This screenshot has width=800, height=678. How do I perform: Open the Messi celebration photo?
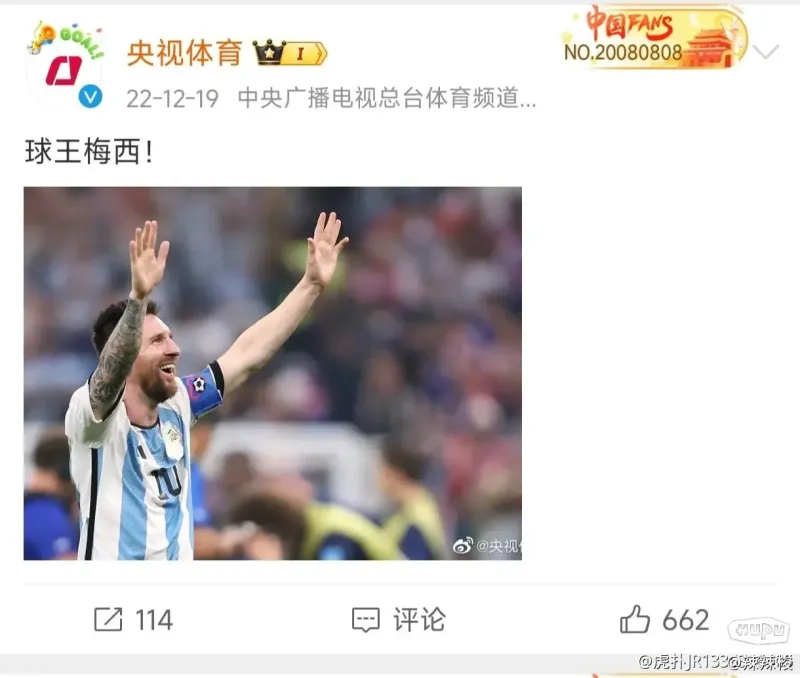[x=272, y=373]
